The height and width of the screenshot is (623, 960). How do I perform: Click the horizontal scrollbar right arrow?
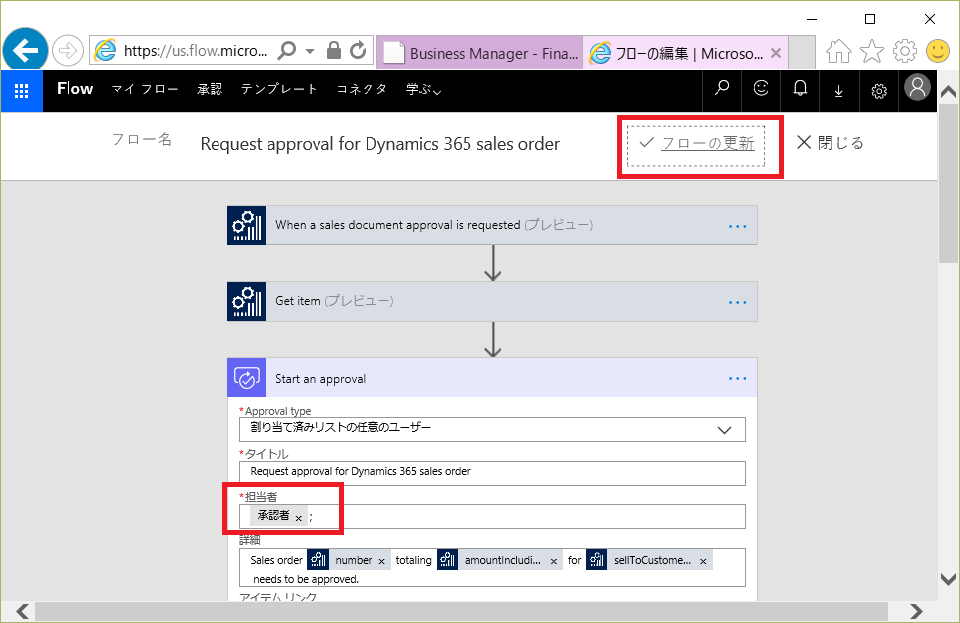(x=916, y=611)
